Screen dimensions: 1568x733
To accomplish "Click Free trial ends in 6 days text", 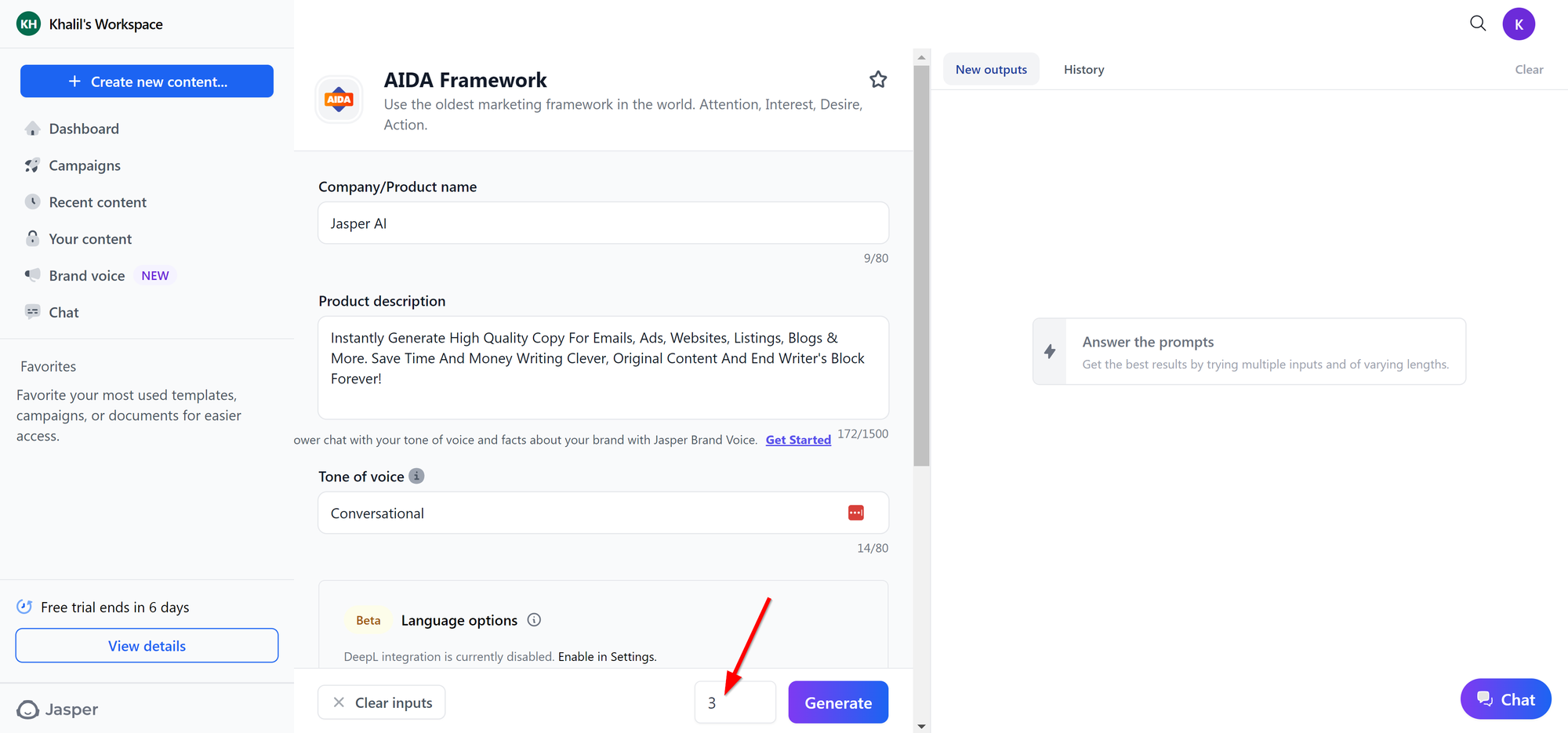I will coord(114,607).
